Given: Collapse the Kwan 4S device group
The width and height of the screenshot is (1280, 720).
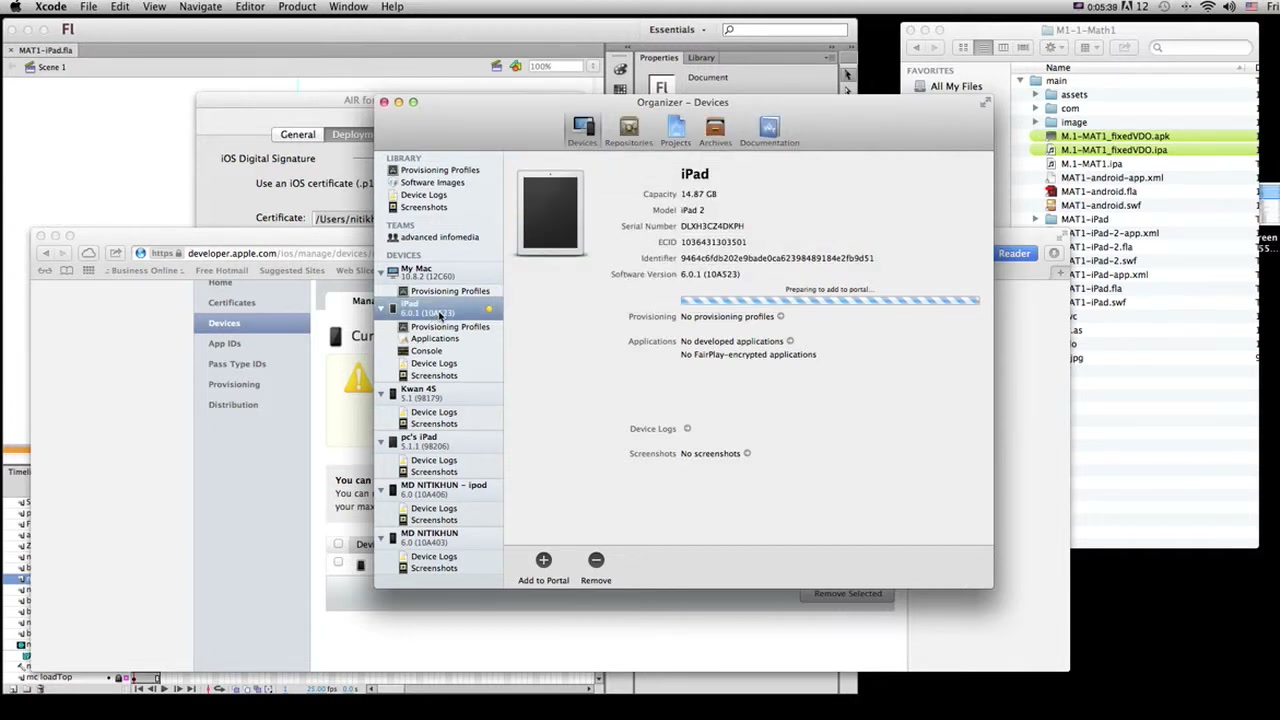Looking at the screenshot, I should click(x=380, y=393).
